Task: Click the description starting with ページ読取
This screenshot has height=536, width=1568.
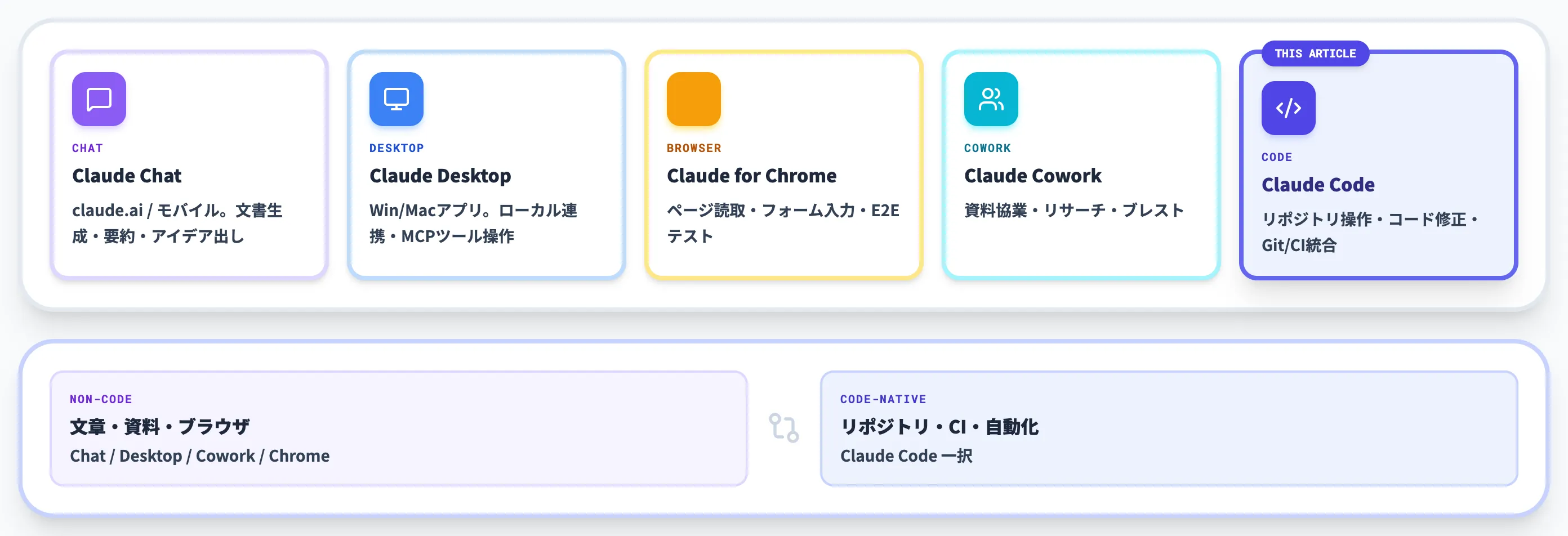Action: point(783,224)
